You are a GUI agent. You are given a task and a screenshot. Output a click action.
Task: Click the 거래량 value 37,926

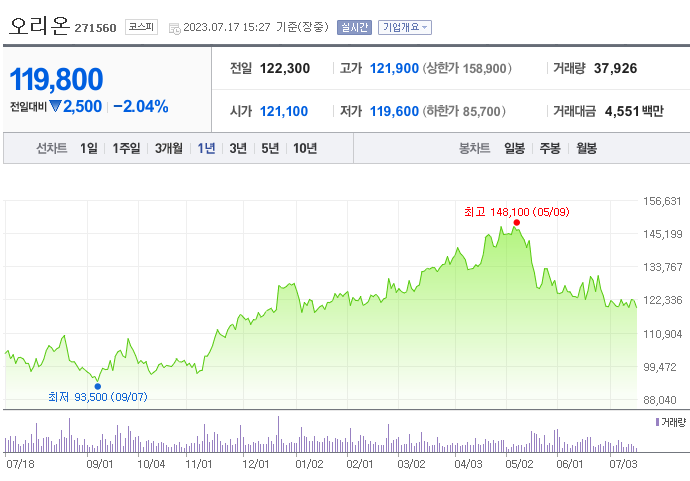click(x=615, y=68)
